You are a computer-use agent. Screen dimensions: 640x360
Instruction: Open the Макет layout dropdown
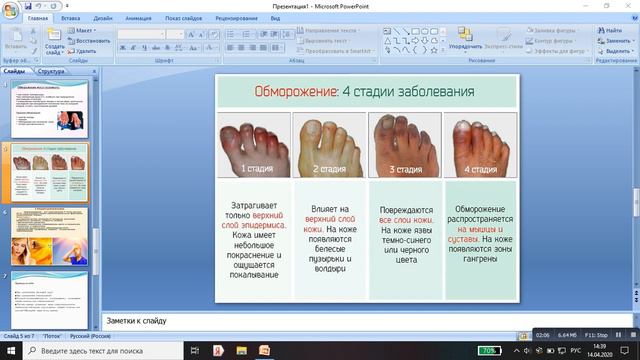82,31
